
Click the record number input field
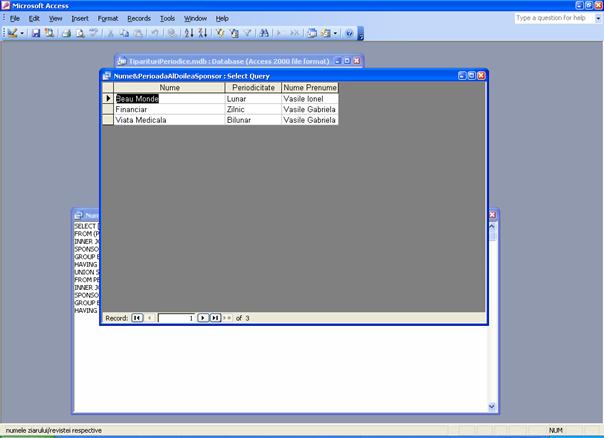[x=176, y=318]
